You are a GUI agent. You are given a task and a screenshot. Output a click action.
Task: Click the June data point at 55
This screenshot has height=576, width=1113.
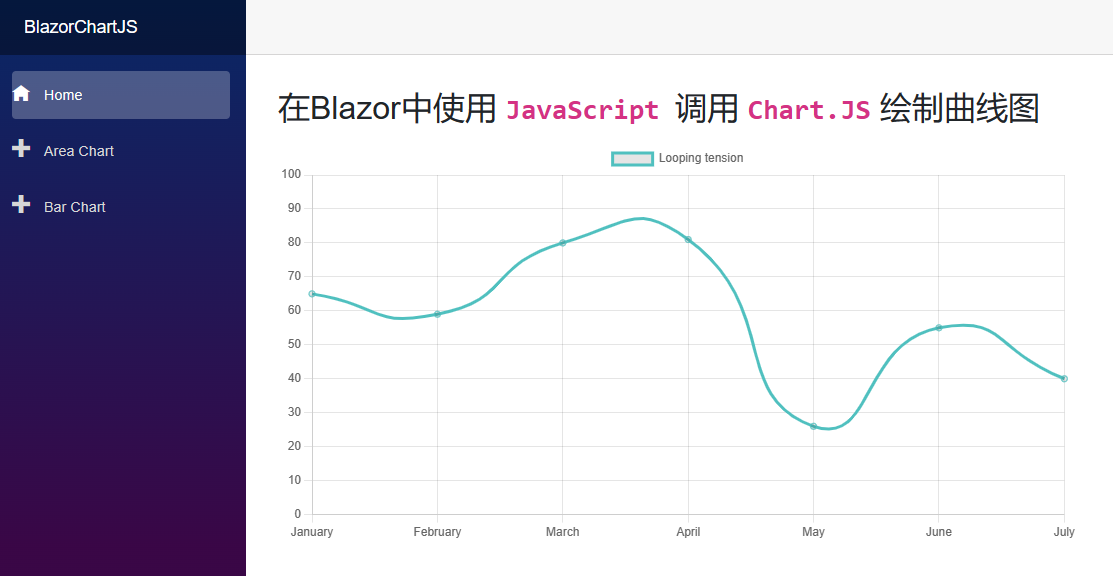point(938,328)
